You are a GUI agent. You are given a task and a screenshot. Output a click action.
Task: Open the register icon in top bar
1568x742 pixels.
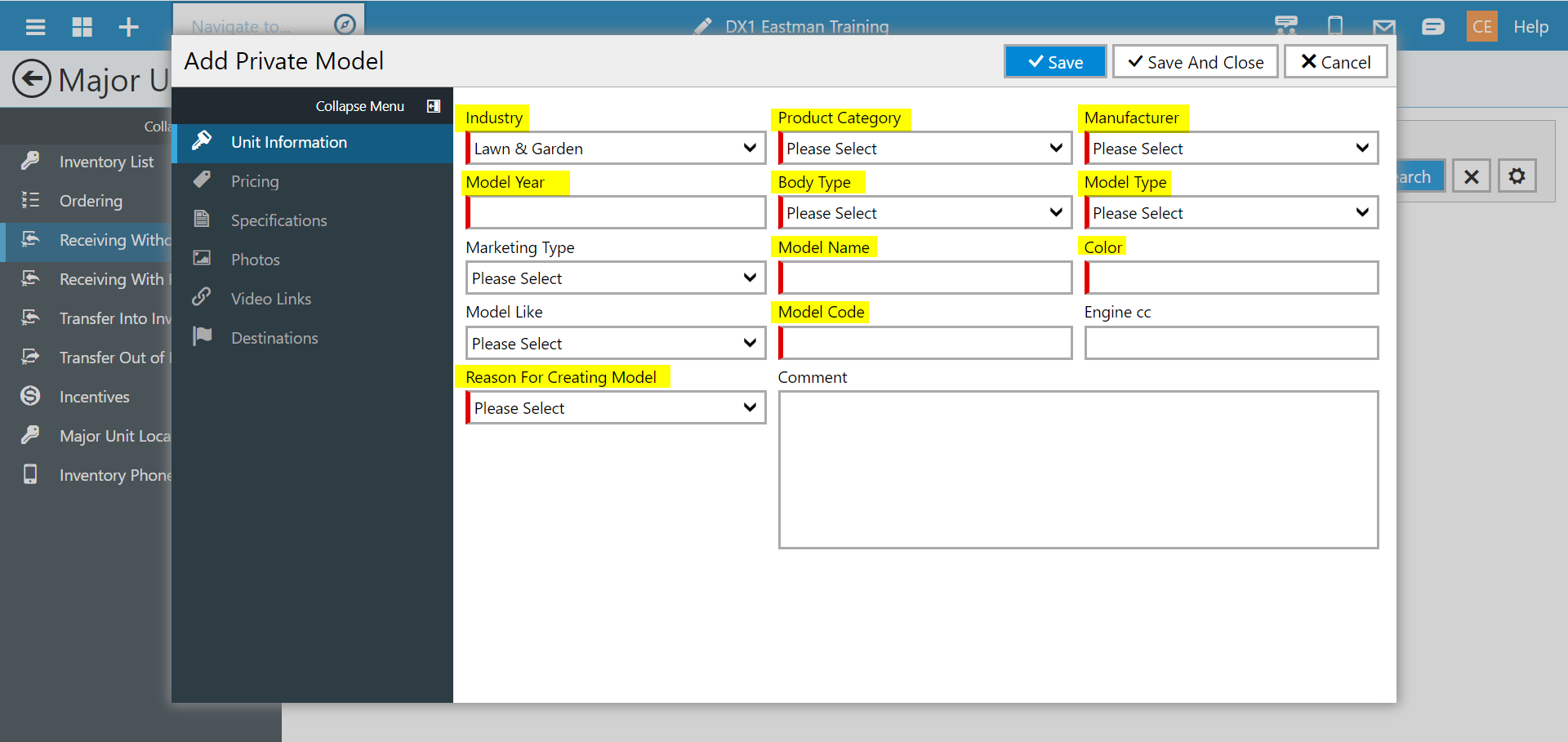click(1286, 26)
